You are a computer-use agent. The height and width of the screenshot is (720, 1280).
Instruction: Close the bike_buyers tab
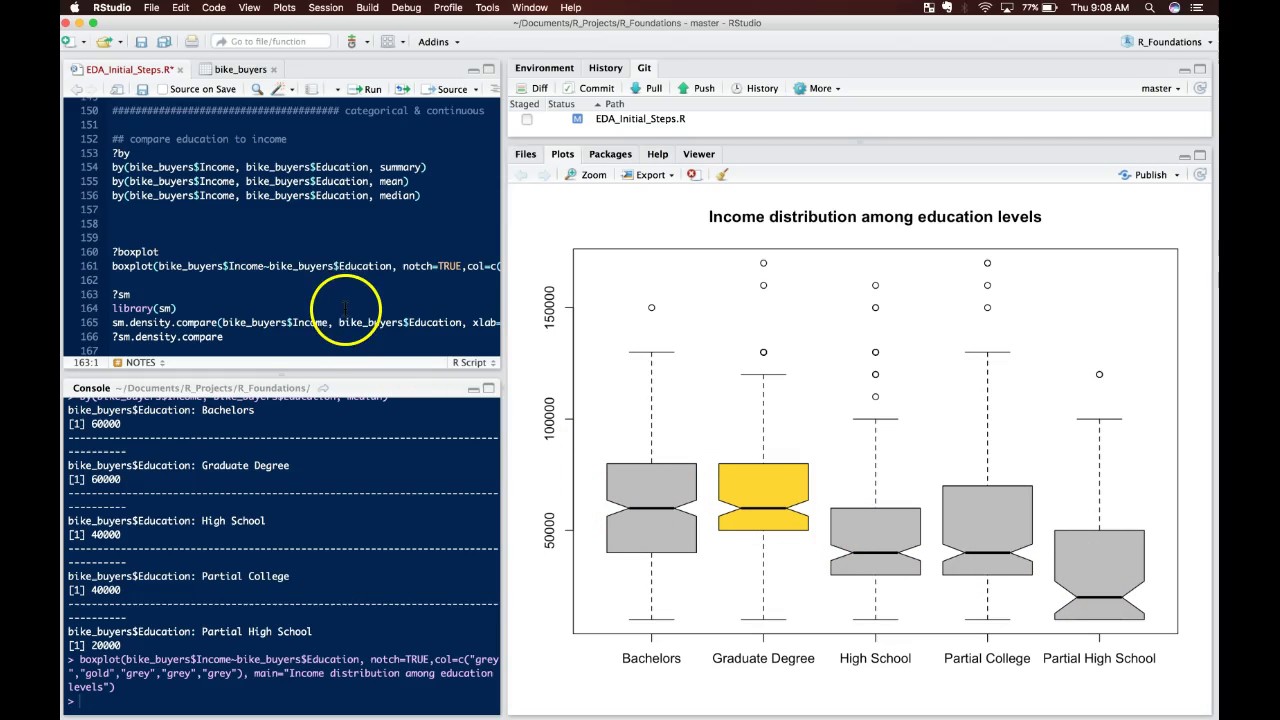point(274,69)
